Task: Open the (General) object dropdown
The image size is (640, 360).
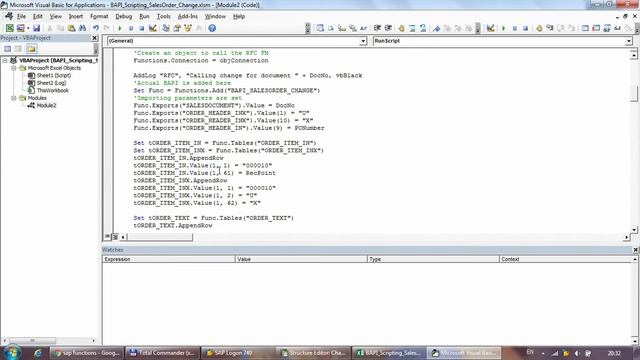Action: click(x=363, y=41)
